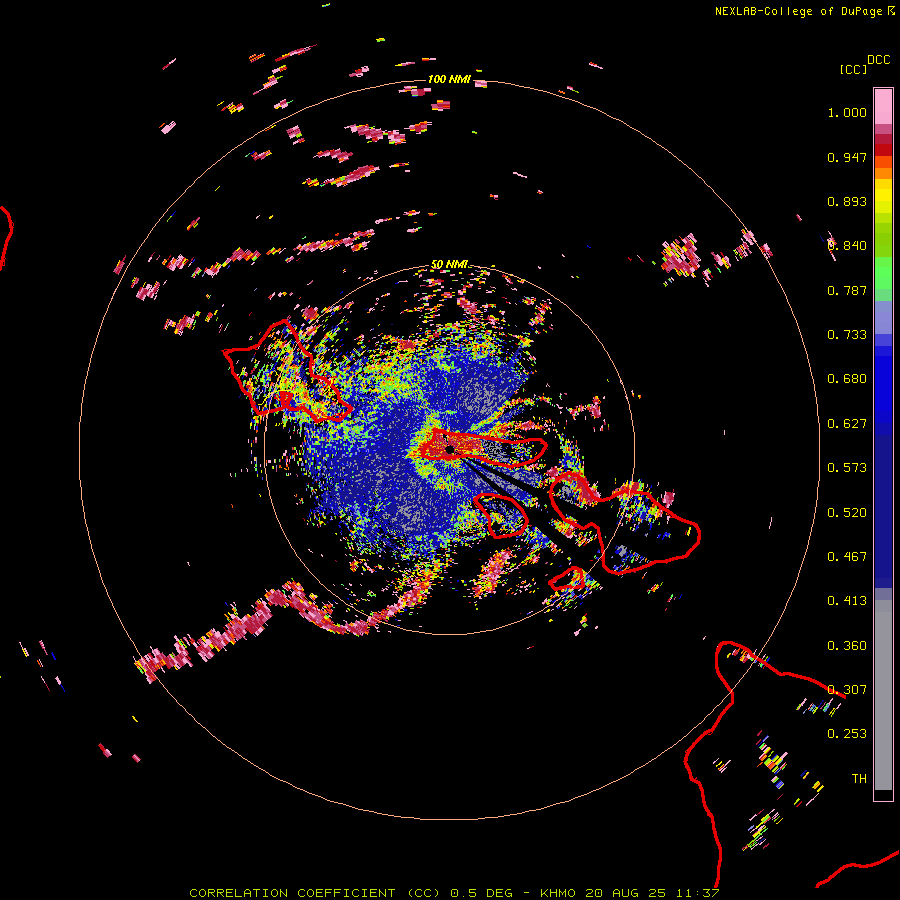This screenshot has height=900, width=900.
Task: Pick the red swatch near 0.947
Action: click(x=883, y=150)
